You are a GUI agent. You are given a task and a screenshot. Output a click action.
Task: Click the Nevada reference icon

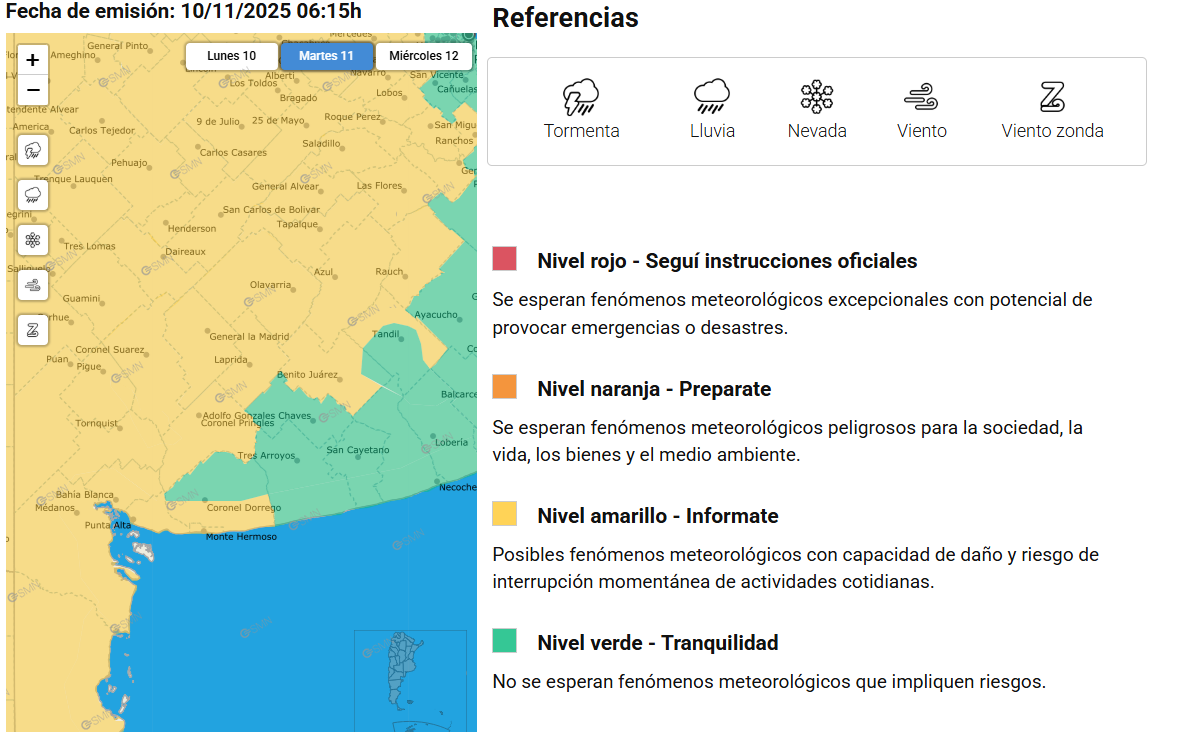(x=817, y=97)
